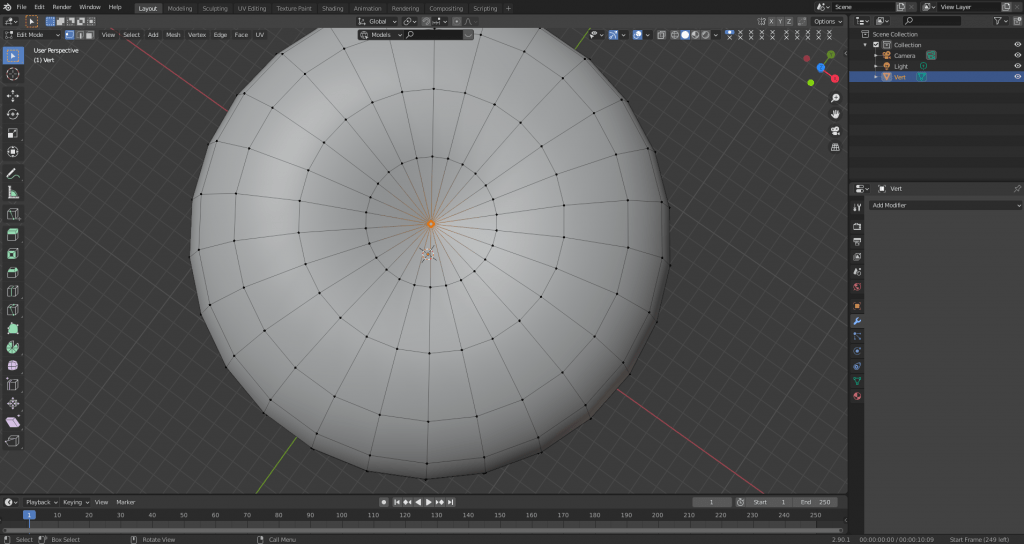Select the Rotate tool
The height and width of the screenshot is (544, 1024).
tap(13, 114)
